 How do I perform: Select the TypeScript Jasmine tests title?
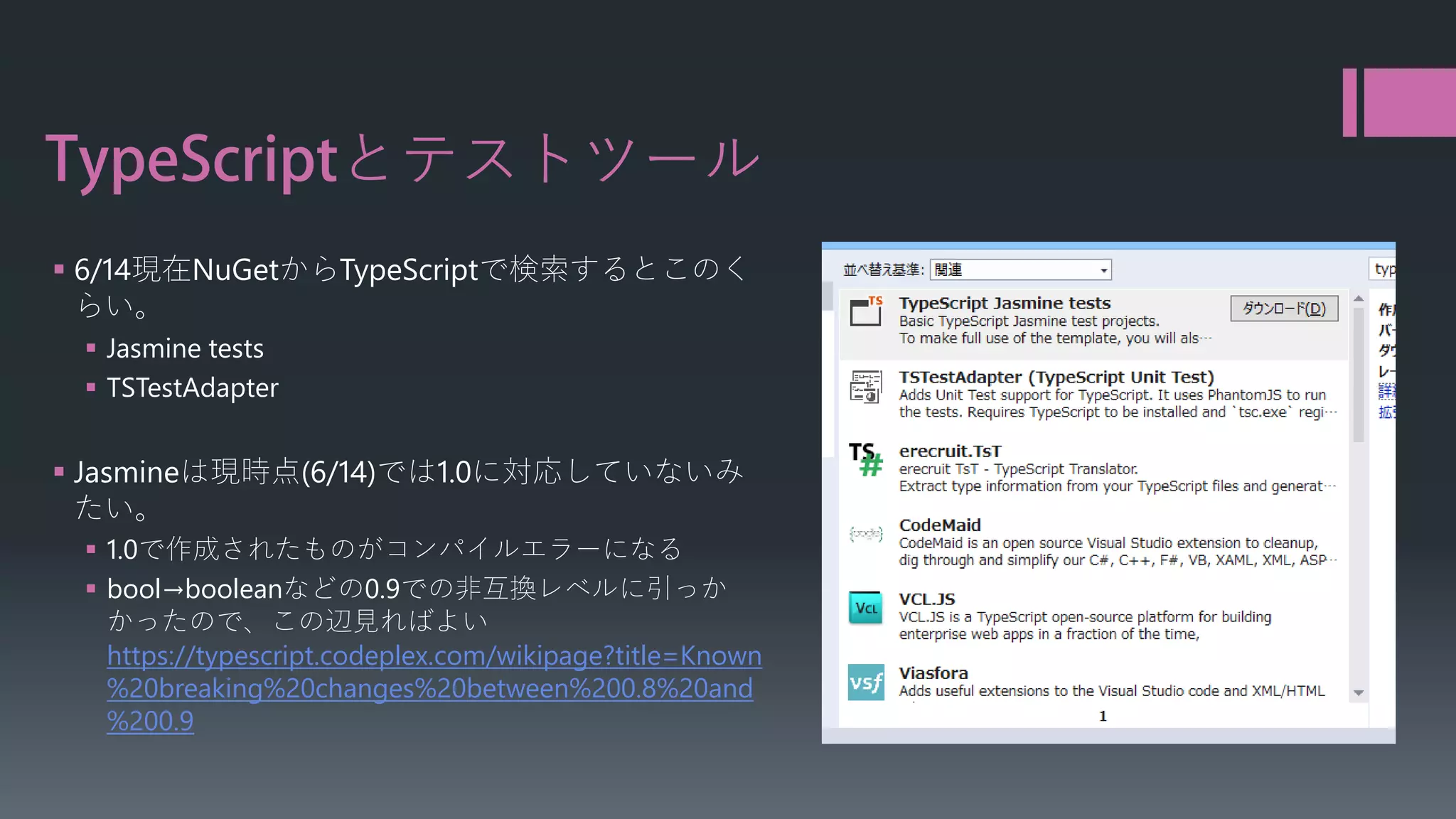pyautogui.click(x=1005, y=304)
